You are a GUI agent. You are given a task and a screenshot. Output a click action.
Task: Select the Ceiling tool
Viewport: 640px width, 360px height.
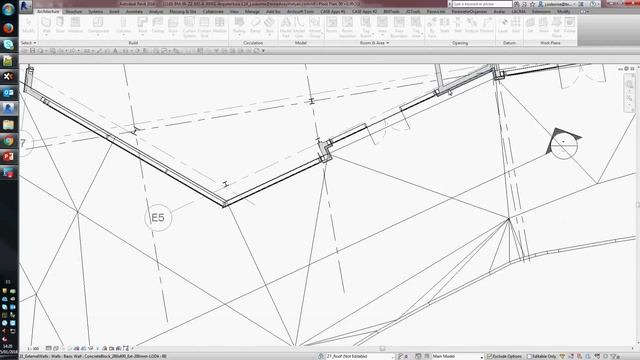click(x=158, y=24)
